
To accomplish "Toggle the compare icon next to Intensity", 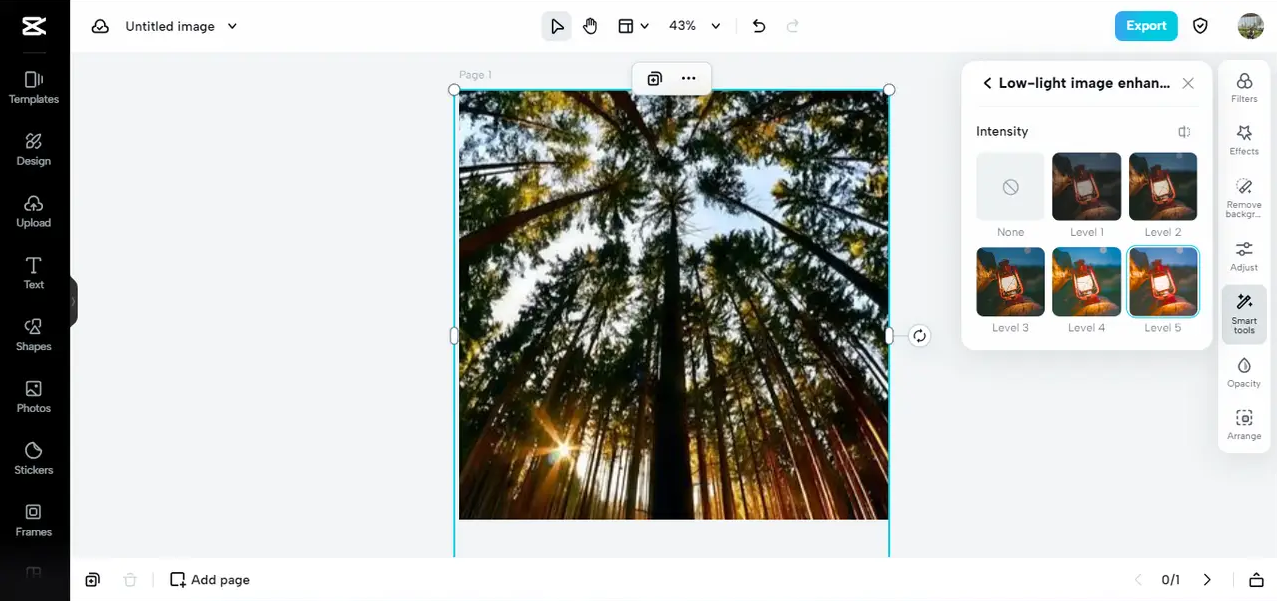I will [1184, 132].
